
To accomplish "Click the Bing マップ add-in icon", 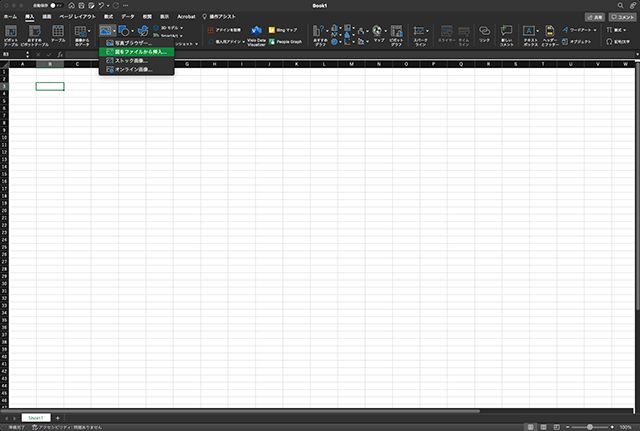I will coord(281,30).
